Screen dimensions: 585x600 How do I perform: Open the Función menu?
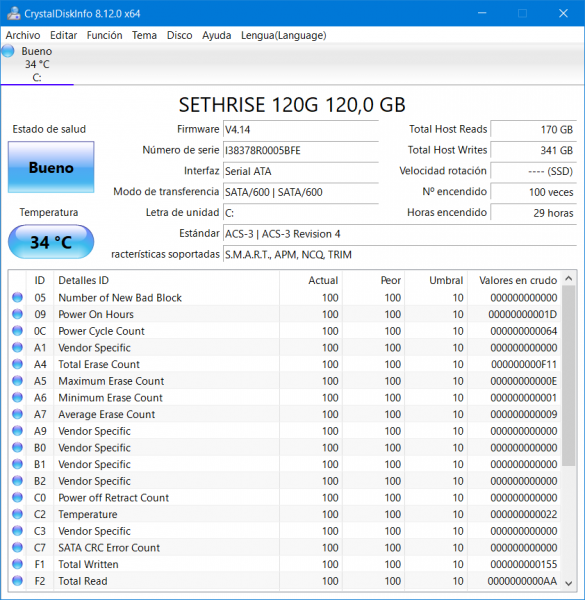[x=104, y=35]
